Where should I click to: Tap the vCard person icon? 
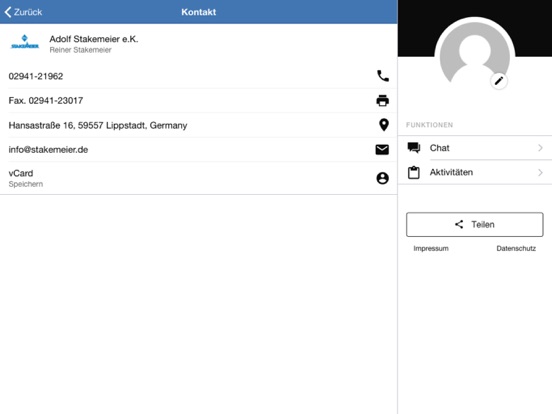point(383,178)
